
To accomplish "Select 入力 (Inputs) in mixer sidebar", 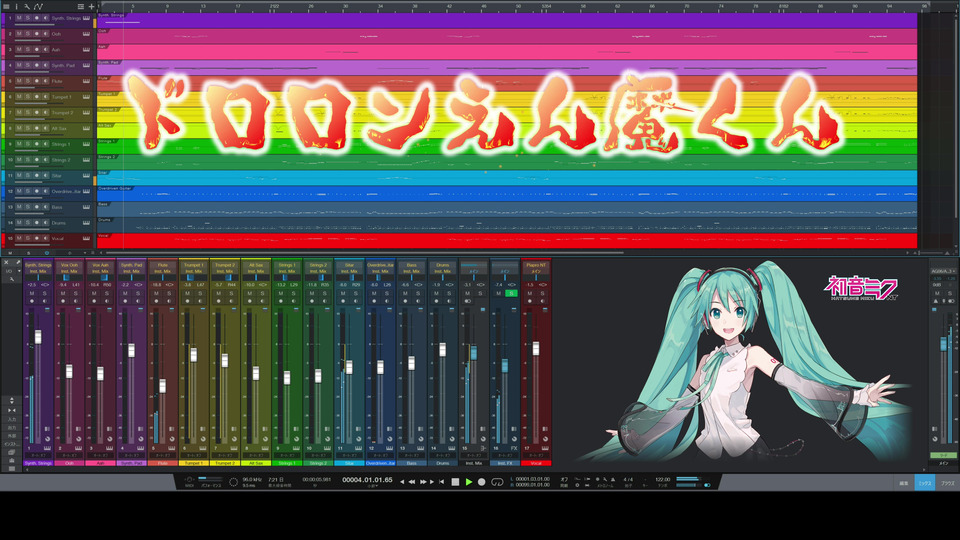I will (12, 419).
